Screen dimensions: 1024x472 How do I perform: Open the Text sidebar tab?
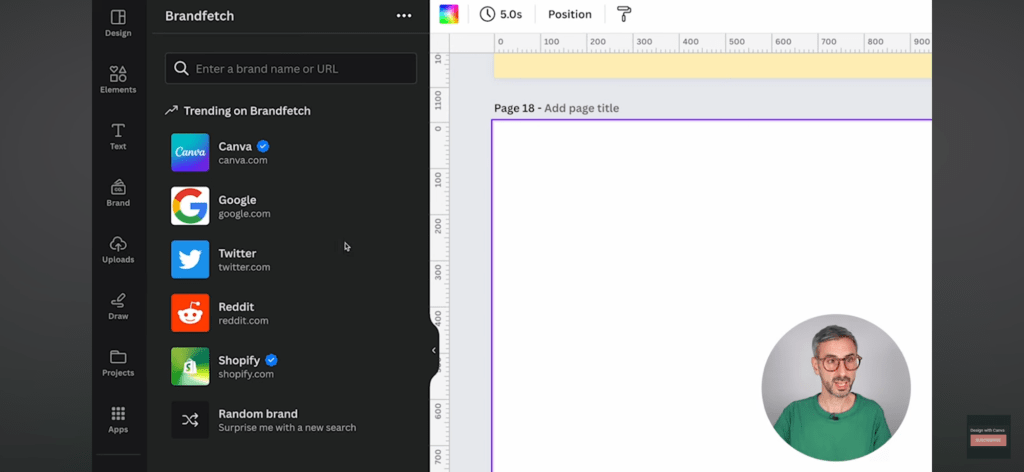pyautogui.click(x=118, y=136)
